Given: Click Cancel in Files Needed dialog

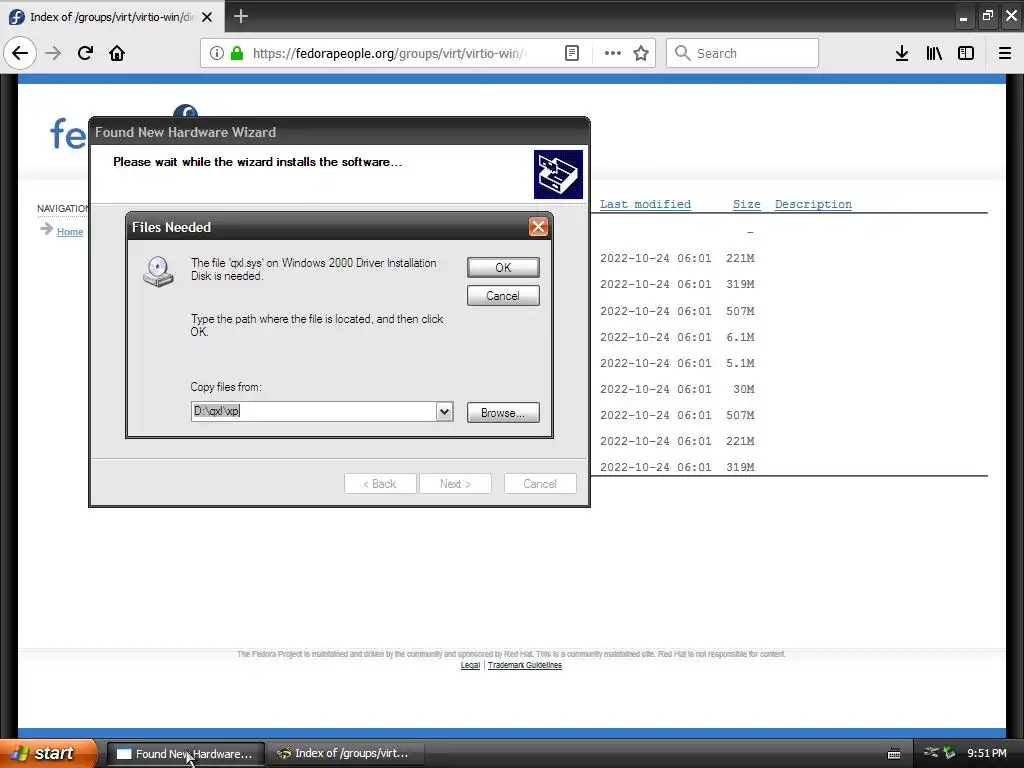Looking at the screenshot, I should pyautogui.click(x=503, y=295).
